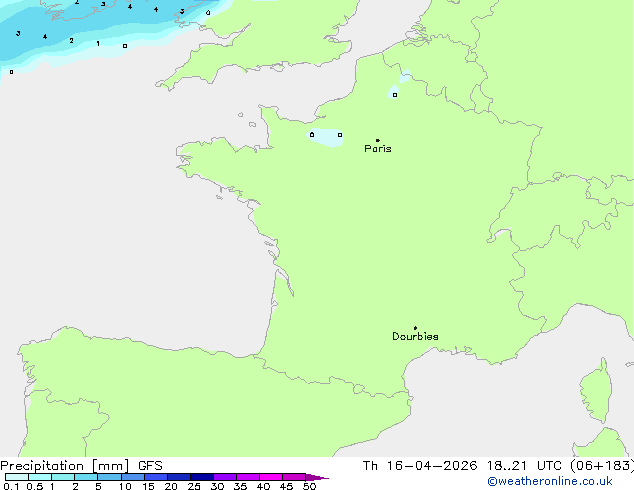Pick the violet swatch between 35 and 40
Image resolution: width=634 pixels, height=490 pixels.
tap(248, 477)
